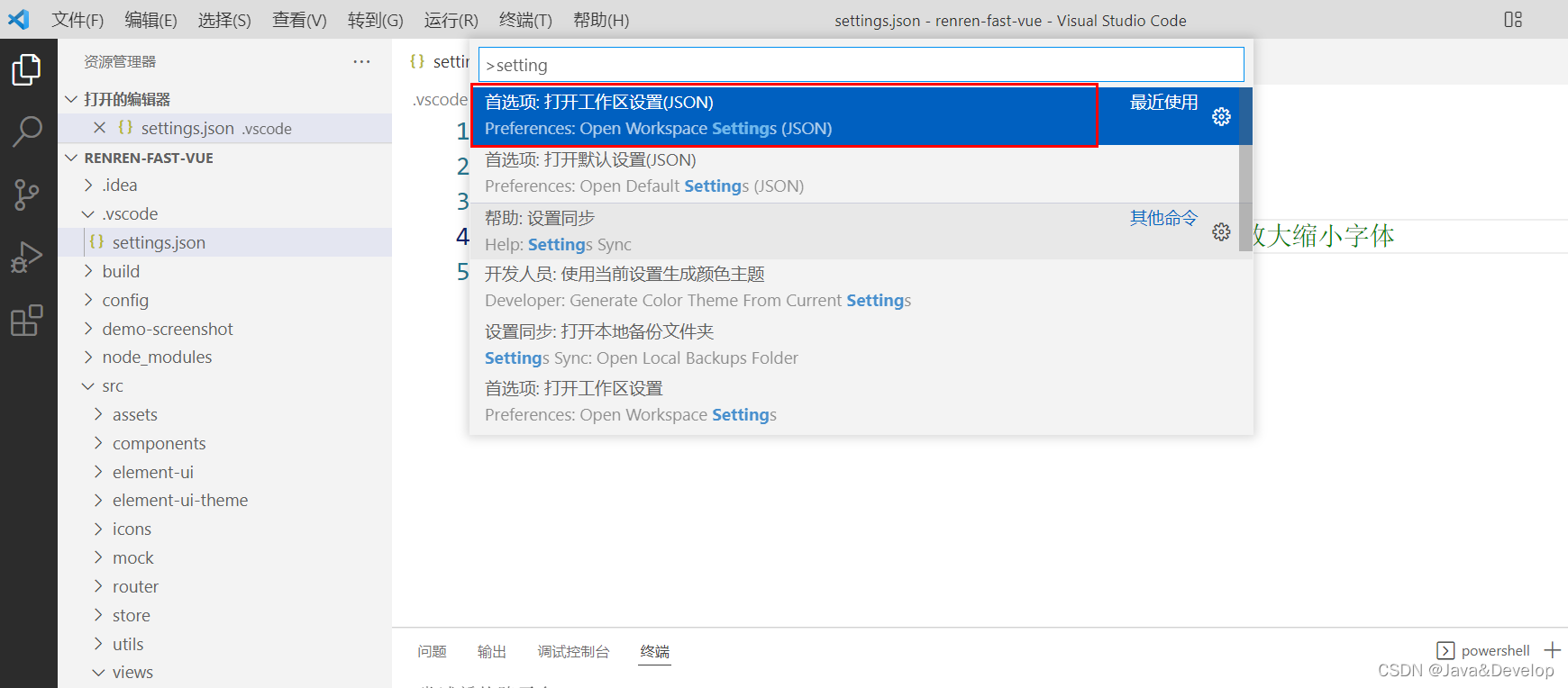Image resolution: width=1568 pixels, height=688 pixels.
Task: Click the VS Code logo icon
Action: pos(19,19)
